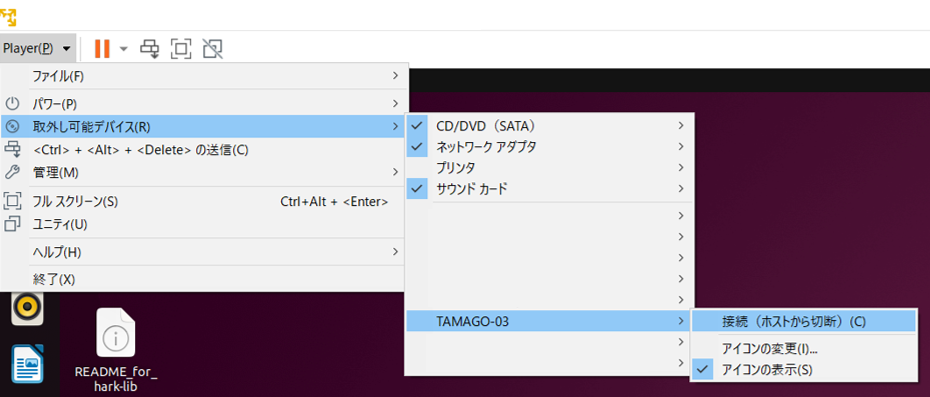Viewport: 930px width, 397px height.
Task: Choose 接続（ホストから切断）(C)
Action: 804,322
